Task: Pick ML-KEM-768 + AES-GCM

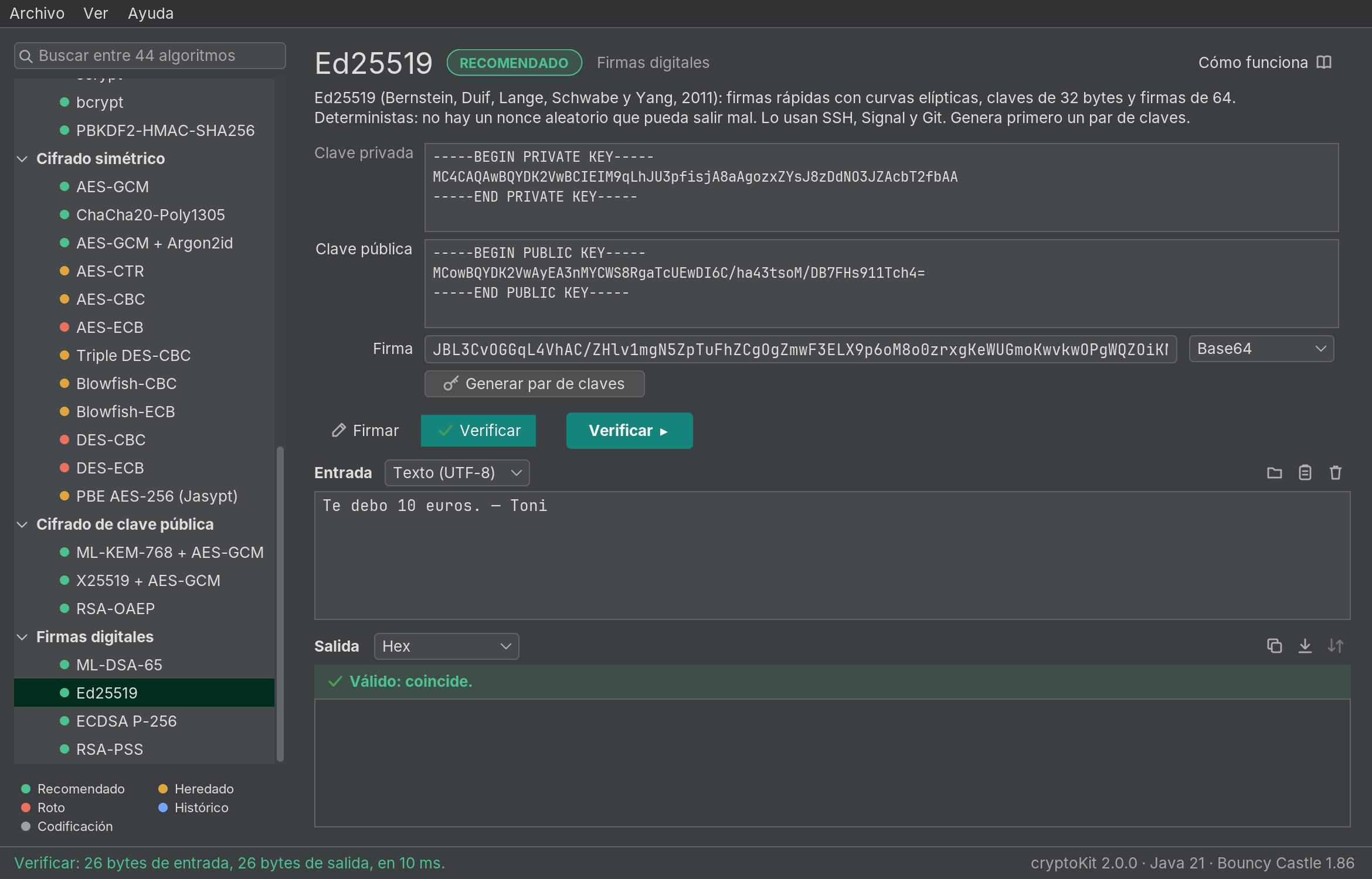Action: click(x=144, y=553)
